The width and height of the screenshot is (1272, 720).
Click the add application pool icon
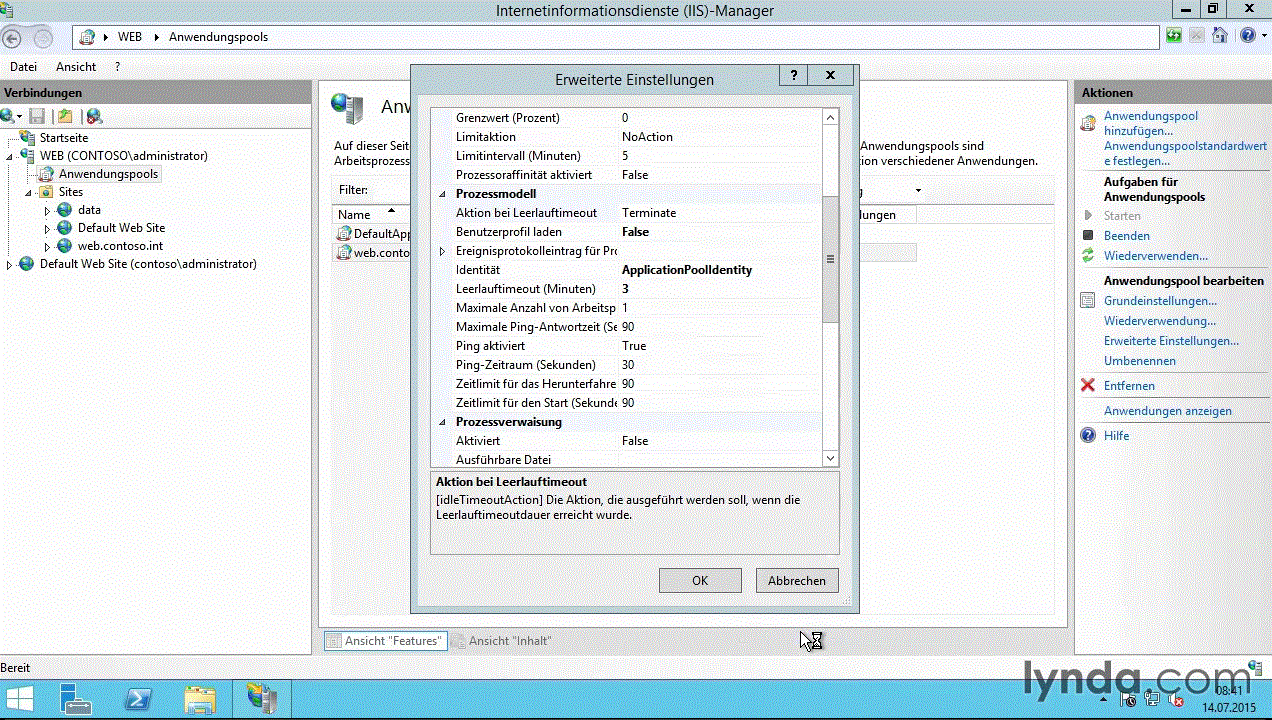click(x=1088, y=124)
